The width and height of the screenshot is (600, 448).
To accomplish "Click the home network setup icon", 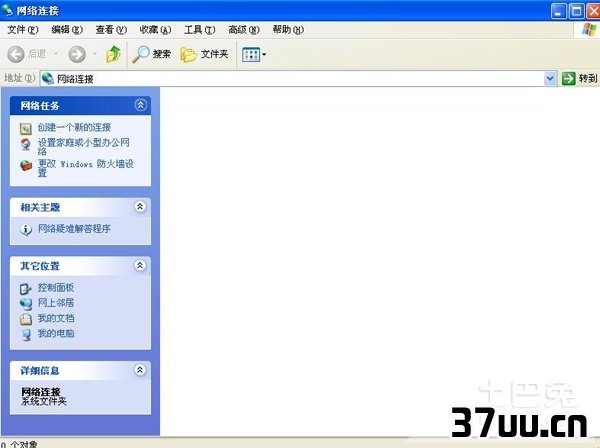I will click(x=26, y=144).
